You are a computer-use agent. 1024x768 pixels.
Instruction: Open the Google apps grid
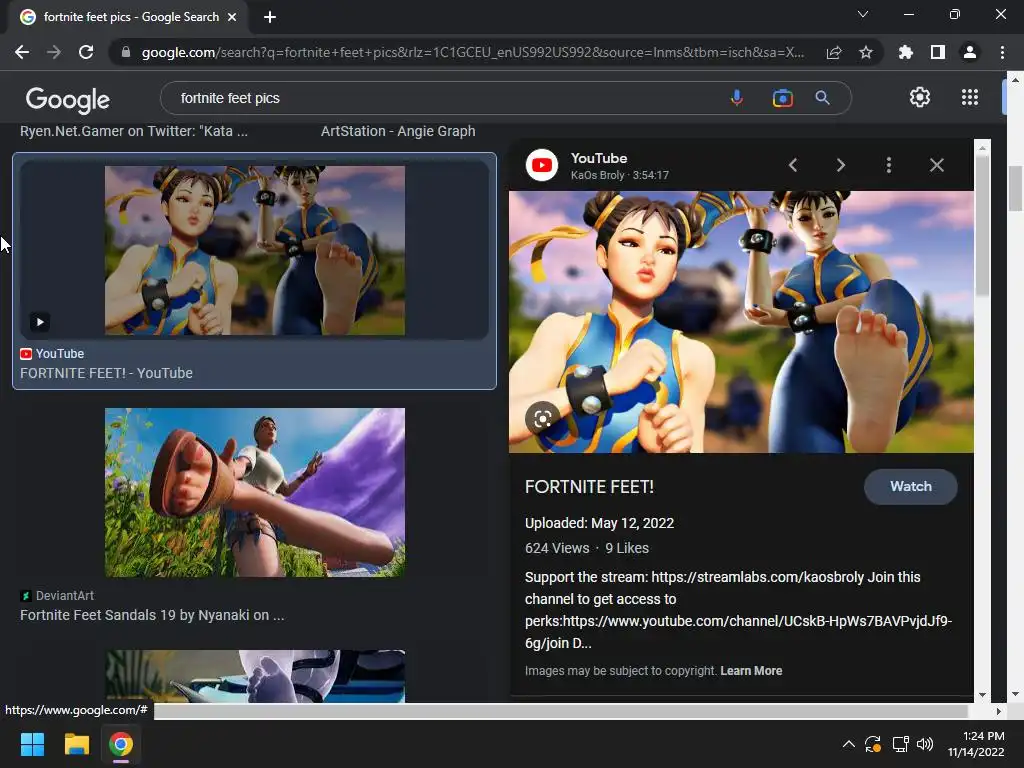tap(970, 97)
